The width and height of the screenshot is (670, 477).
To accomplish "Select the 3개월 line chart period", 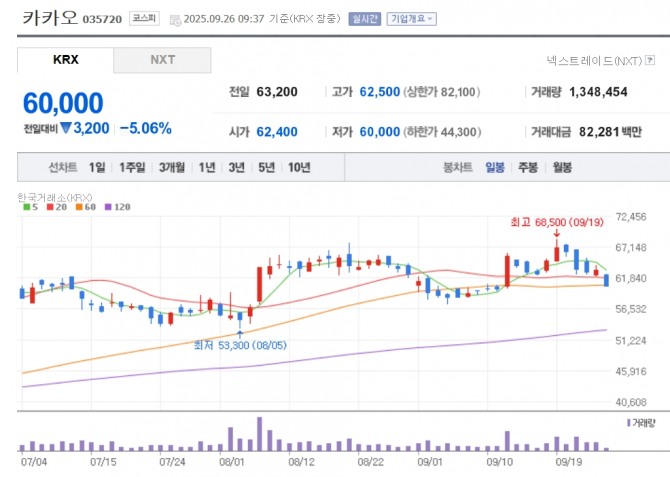I will click(172, 167).
